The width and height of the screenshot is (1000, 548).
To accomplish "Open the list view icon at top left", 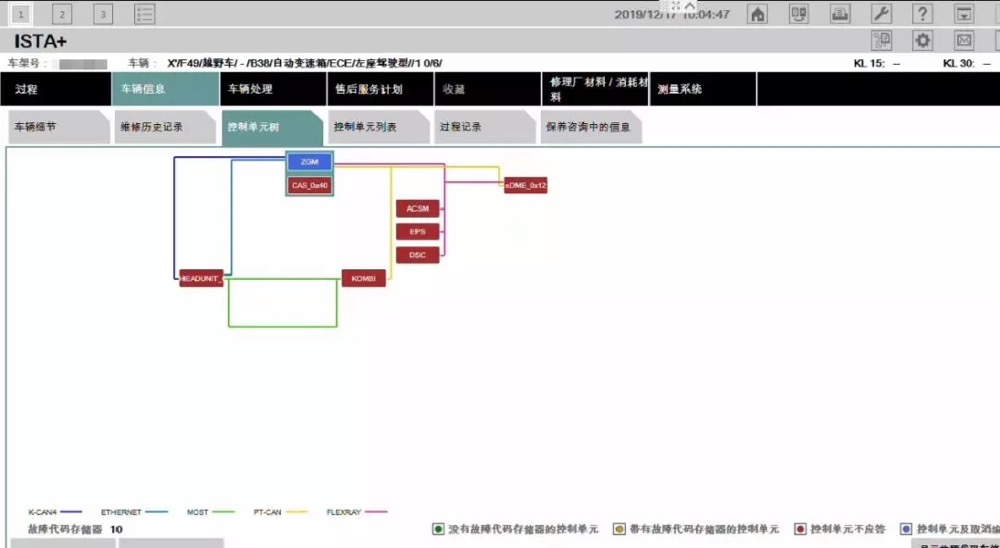I will click(145, 14).
